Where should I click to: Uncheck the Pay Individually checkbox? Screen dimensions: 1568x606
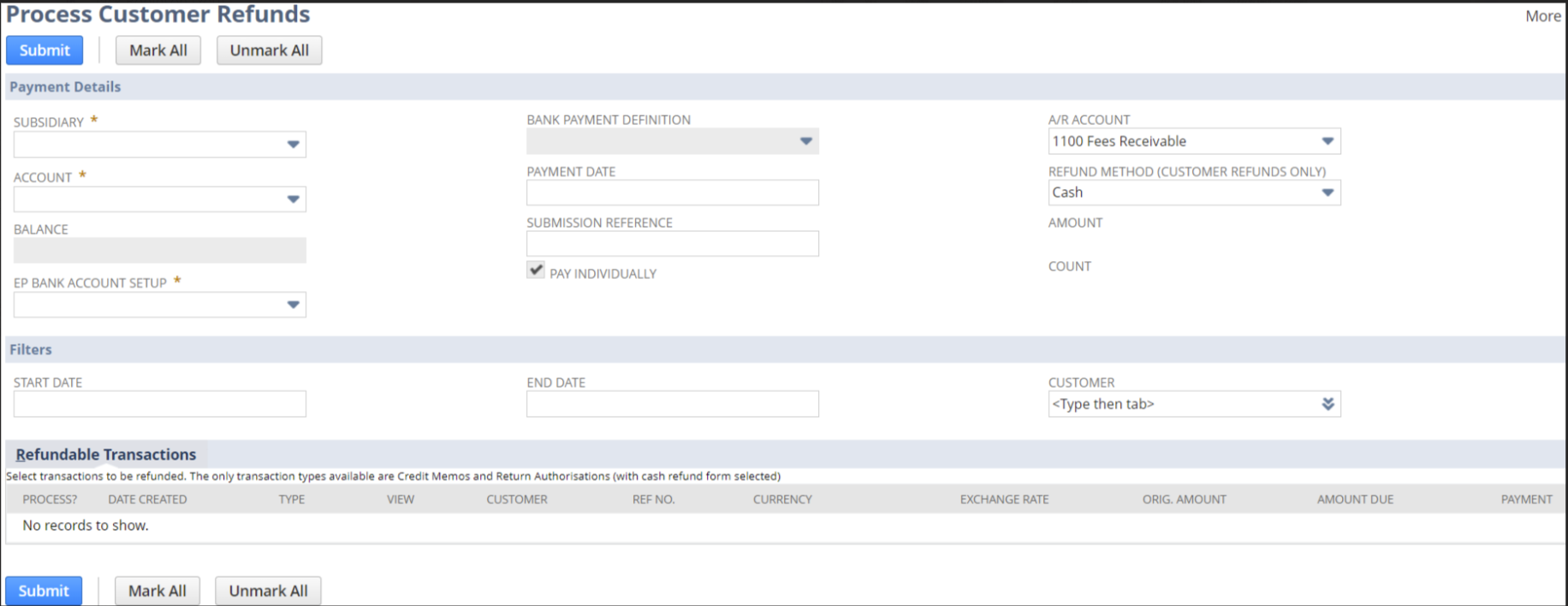click(x=536, y=270)
